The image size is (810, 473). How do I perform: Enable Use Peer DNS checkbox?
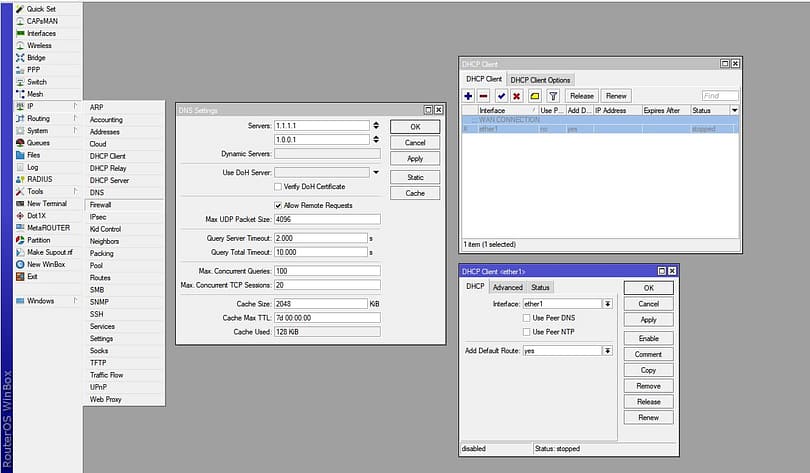(x=526, y=318)
